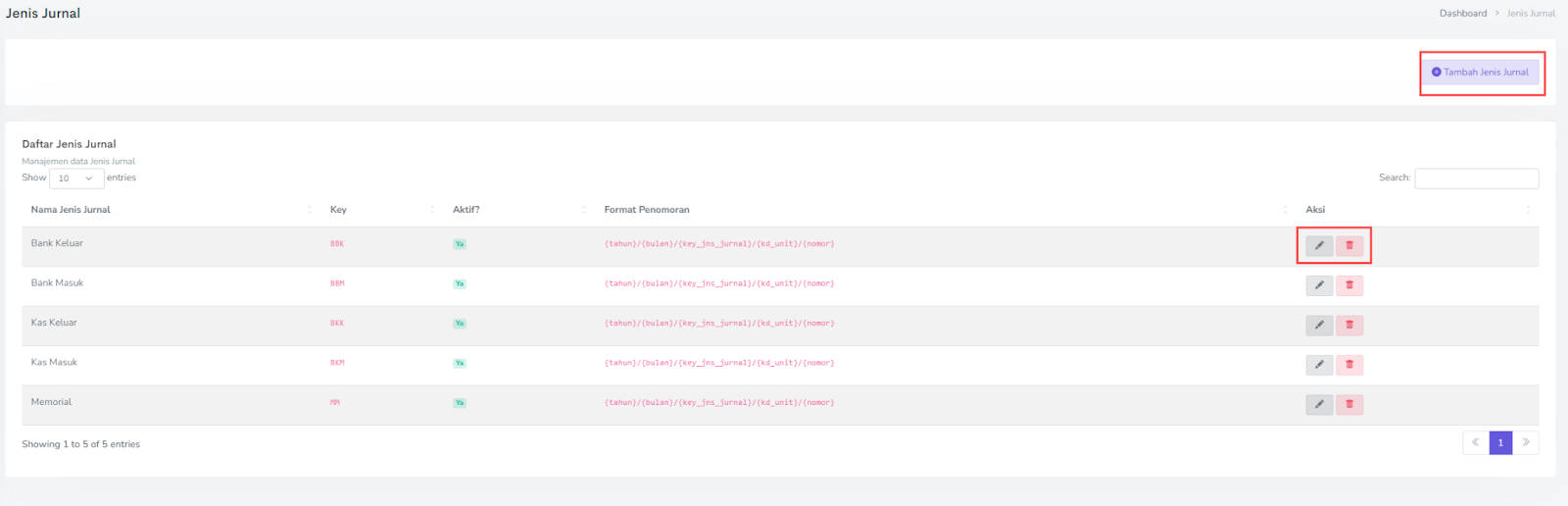
Task: Delete the Bank Masuk row
Action: pyautogui.click(x=1349, y=285)
